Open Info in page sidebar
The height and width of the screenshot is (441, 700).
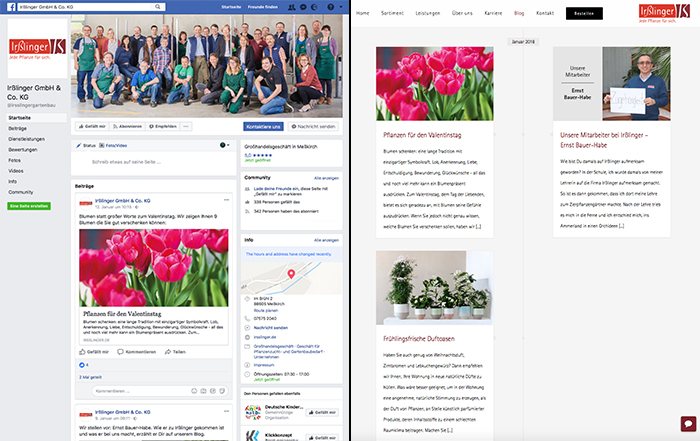12,182
